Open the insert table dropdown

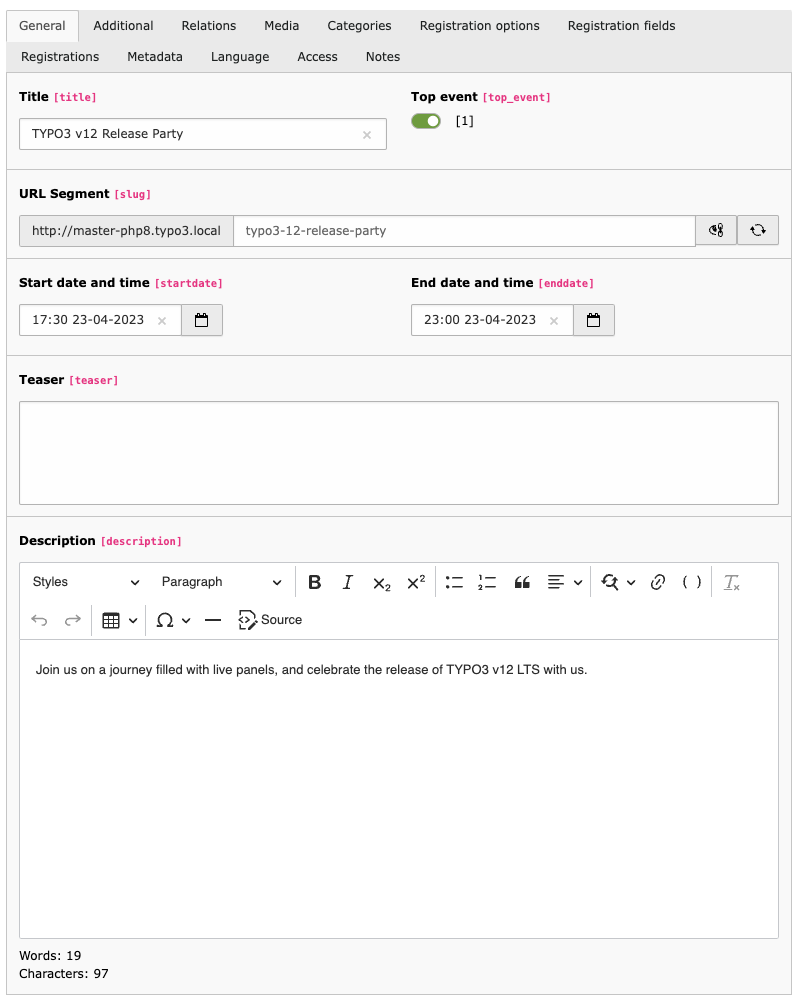120,620
